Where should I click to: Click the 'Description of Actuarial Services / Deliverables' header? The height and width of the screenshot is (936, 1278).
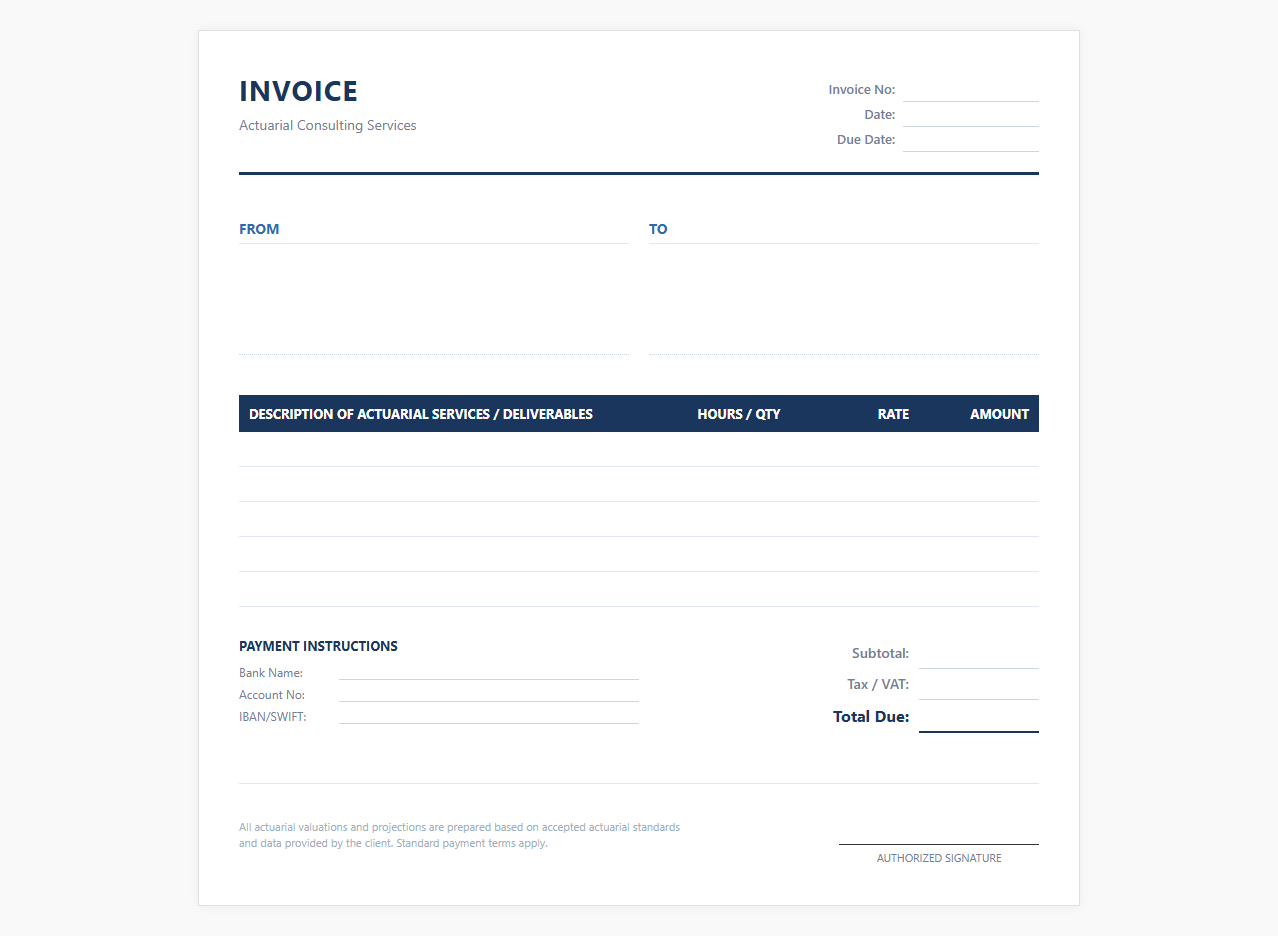(x=421, y=414)
